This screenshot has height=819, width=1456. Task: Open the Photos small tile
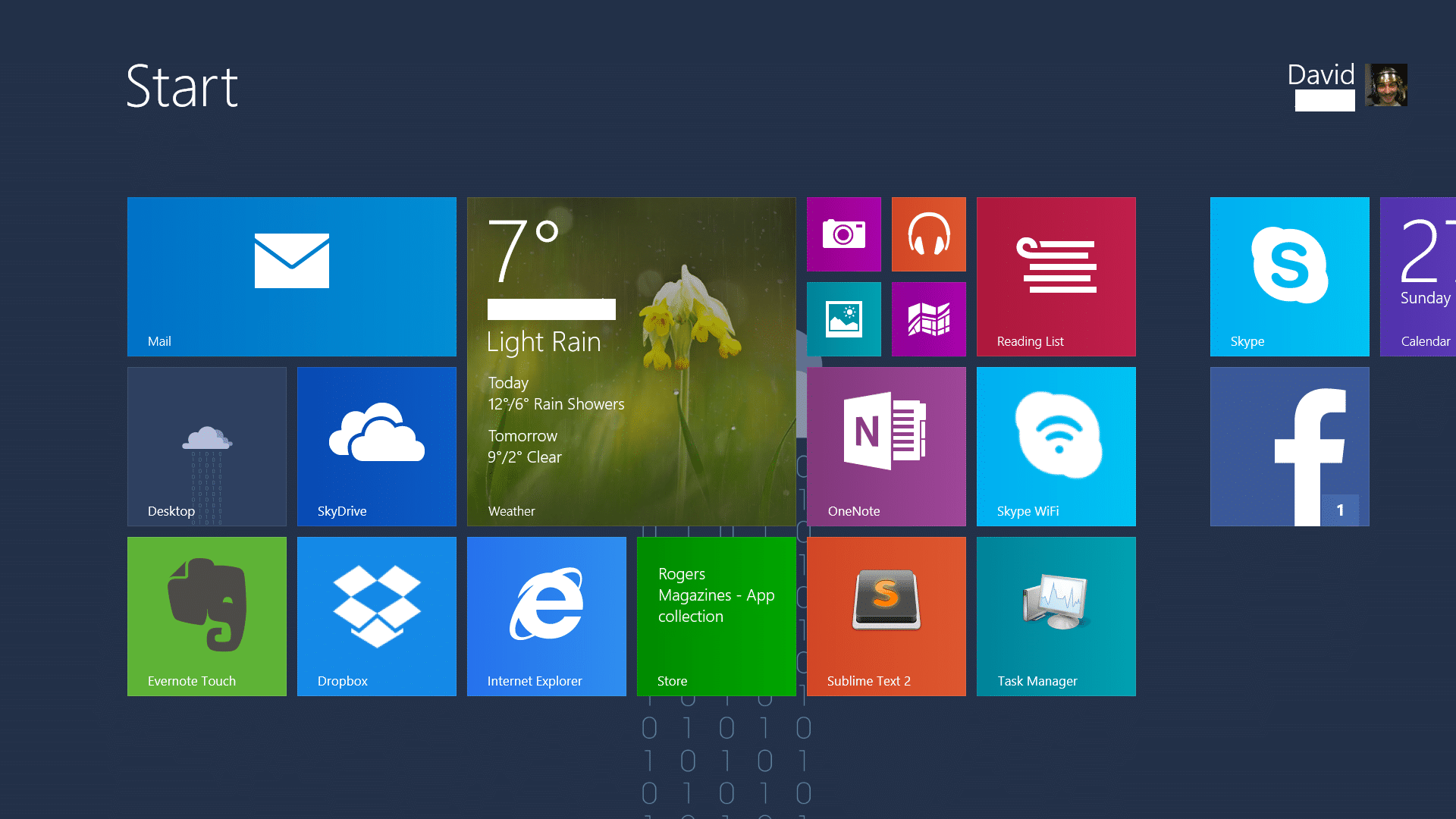(844, 319)
